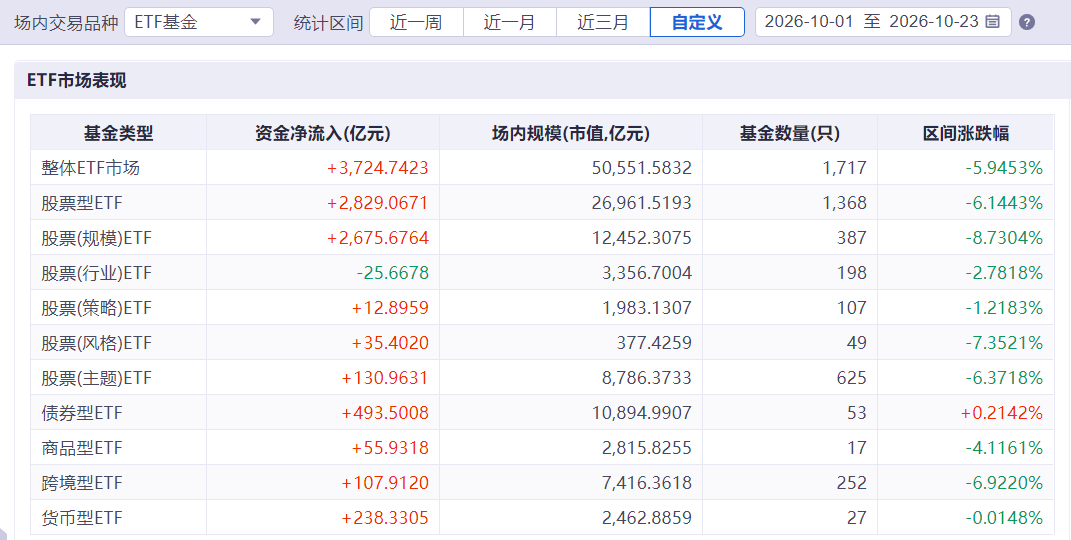Select the 货币型ETF row label
Viewport: 1071px width, 540px height.
[82, 518]
